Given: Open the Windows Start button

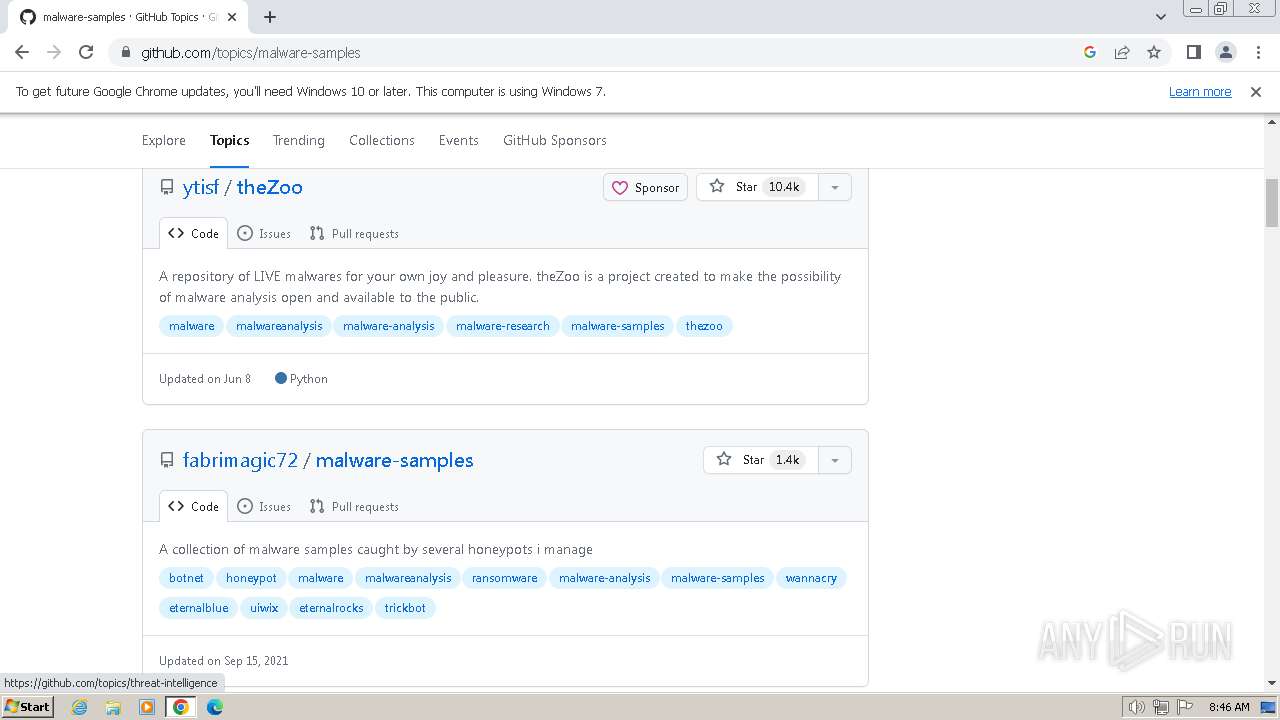Looking at the screenshot, I should [27, 706].
